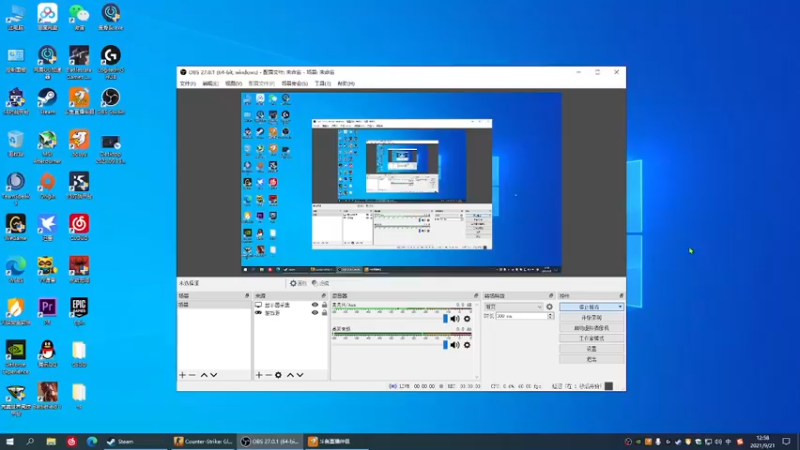Move the scene up in Scenes panel

tap(204, 375)
